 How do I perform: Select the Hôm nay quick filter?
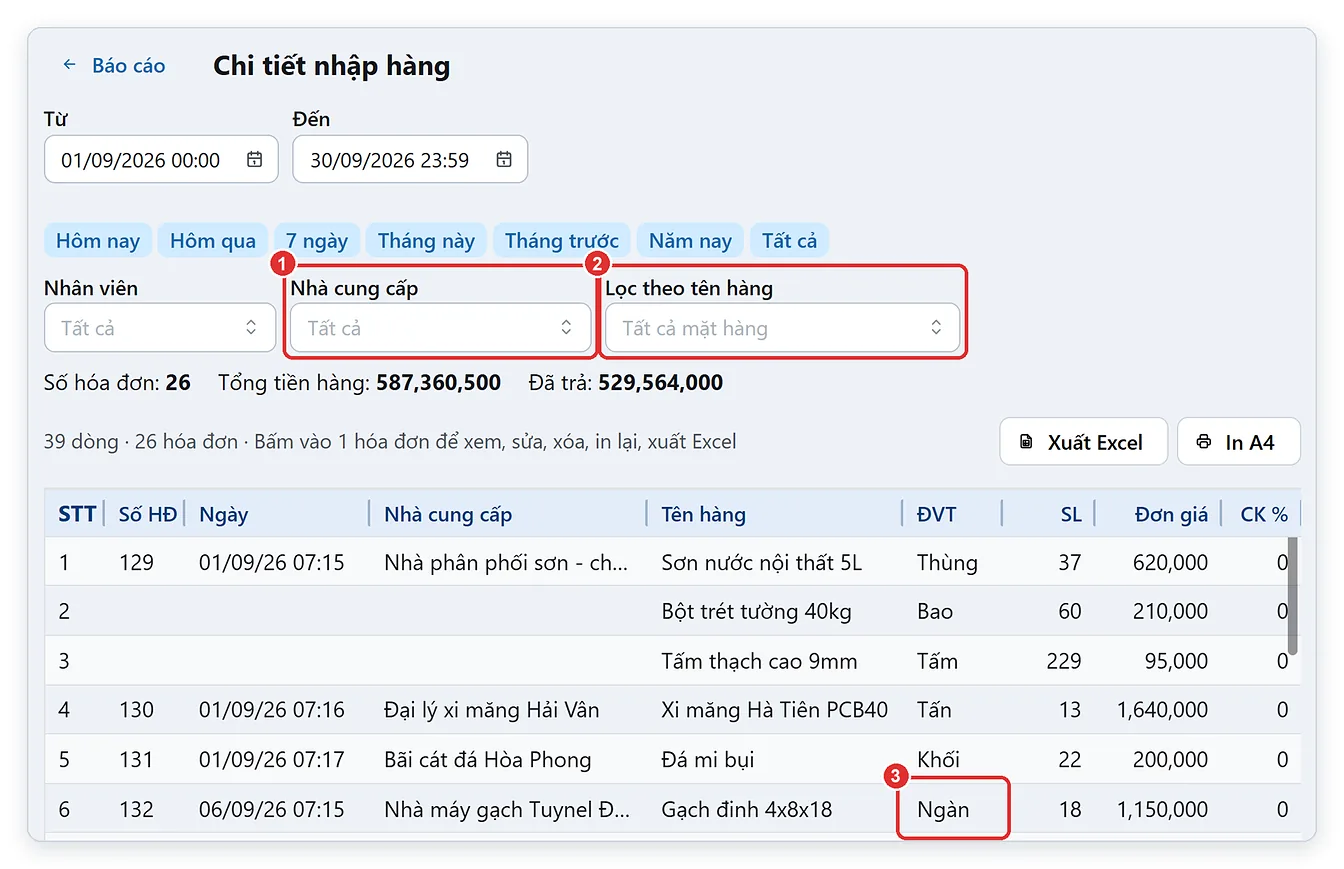tap(98, 241)
